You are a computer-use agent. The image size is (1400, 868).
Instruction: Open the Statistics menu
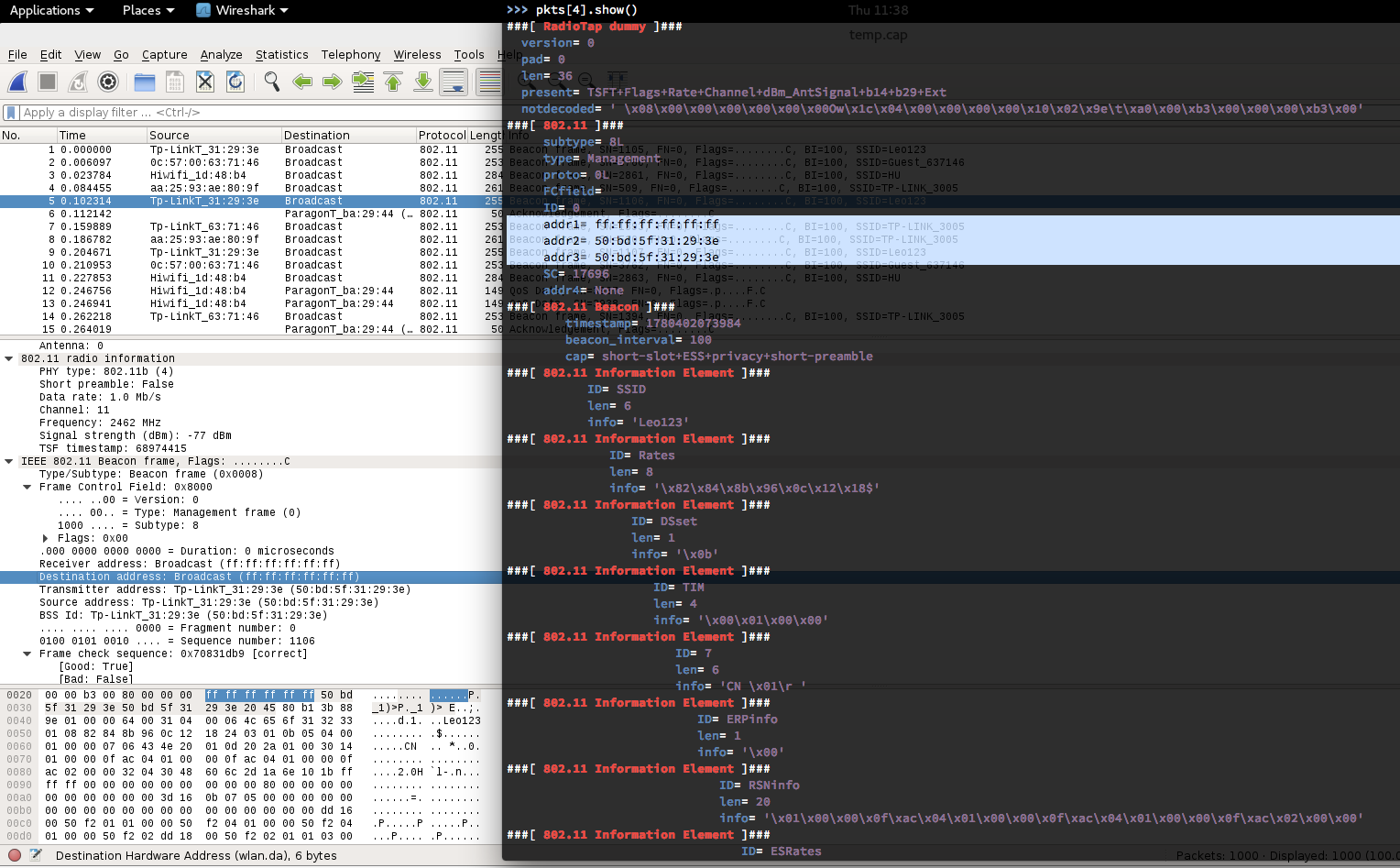282,55
